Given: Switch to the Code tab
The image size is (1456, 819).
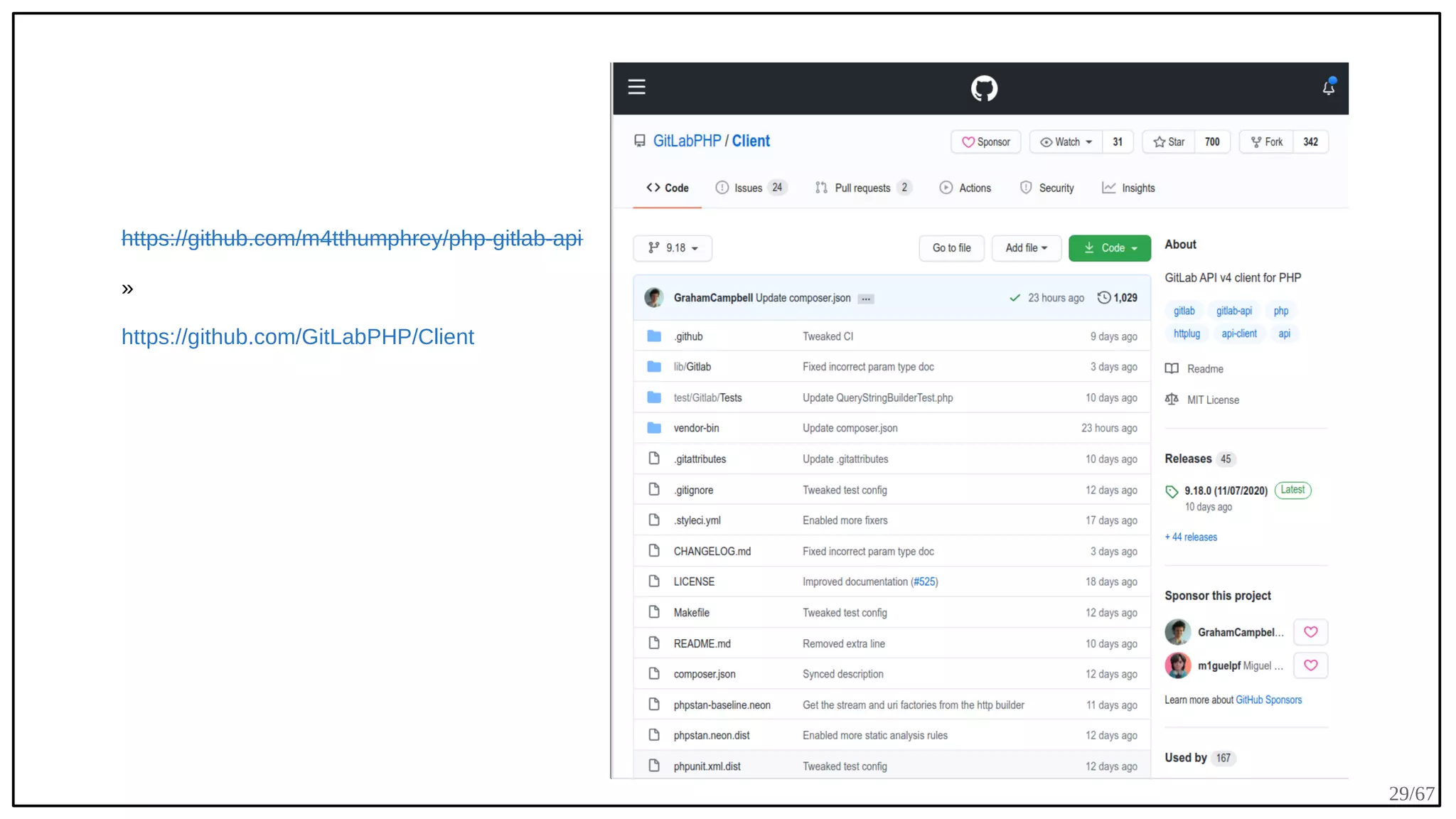Looking at the screenshot, I should [x=667, y=188].
